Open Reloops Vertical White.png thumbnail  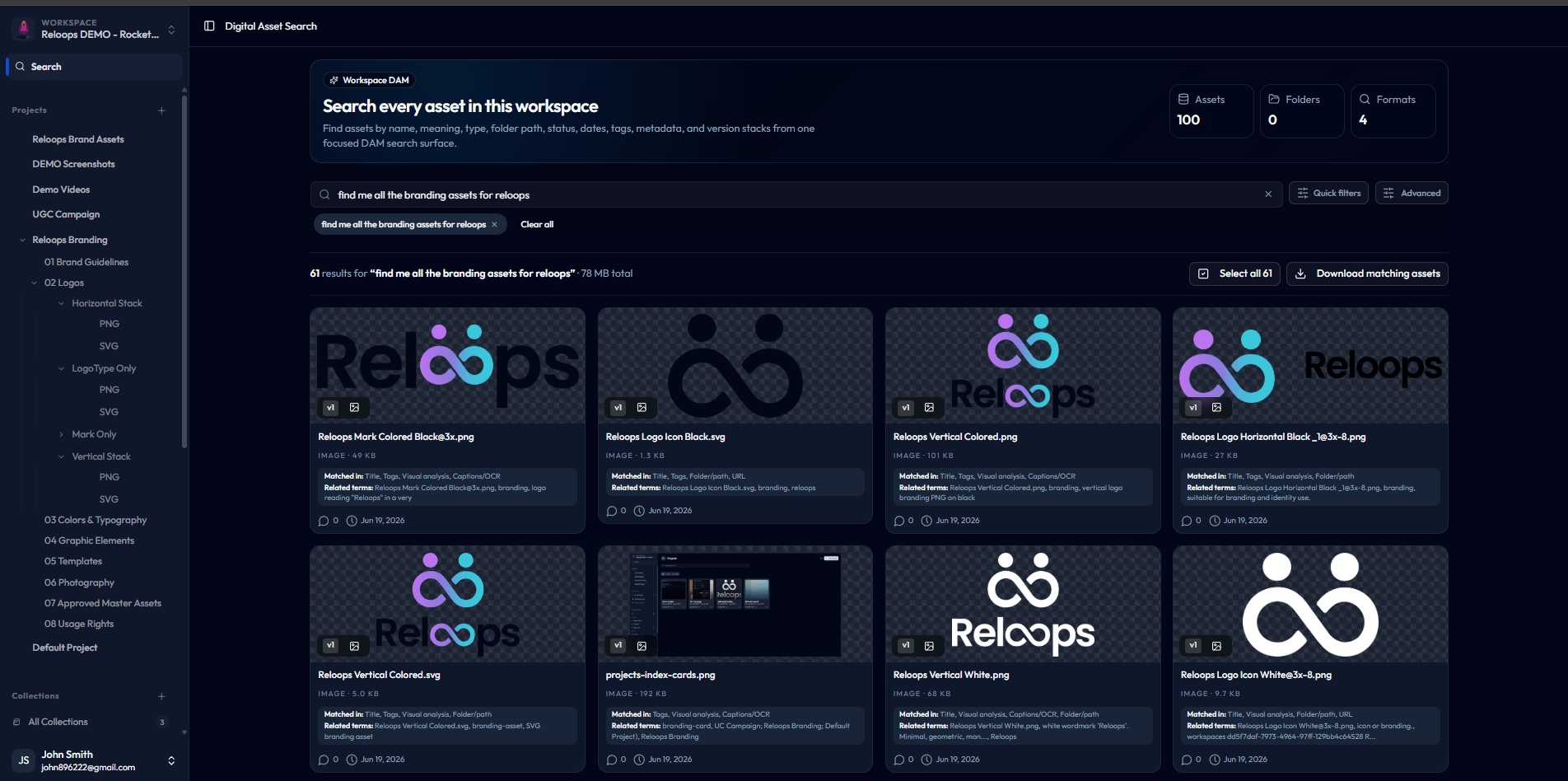click(x=1023, y=604)
